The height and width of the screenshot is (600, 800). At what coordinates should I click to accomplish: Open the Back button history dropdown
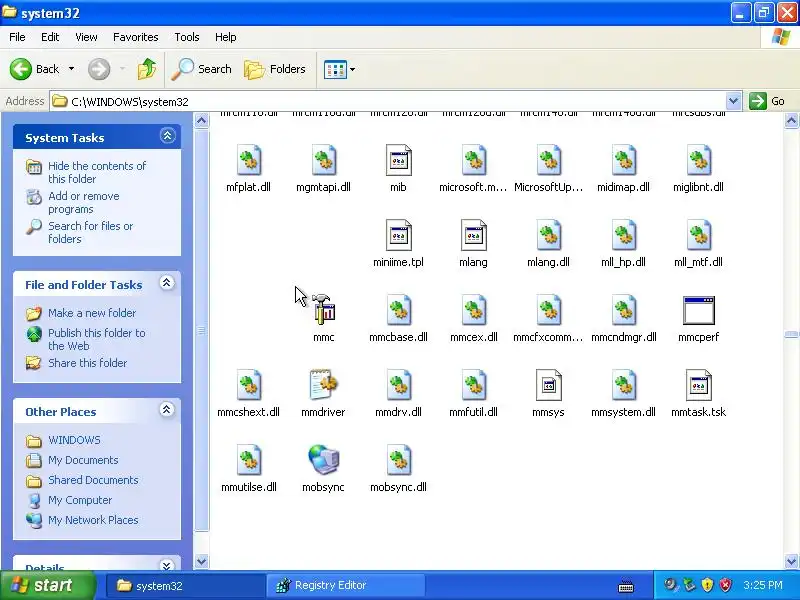[71, 69]
